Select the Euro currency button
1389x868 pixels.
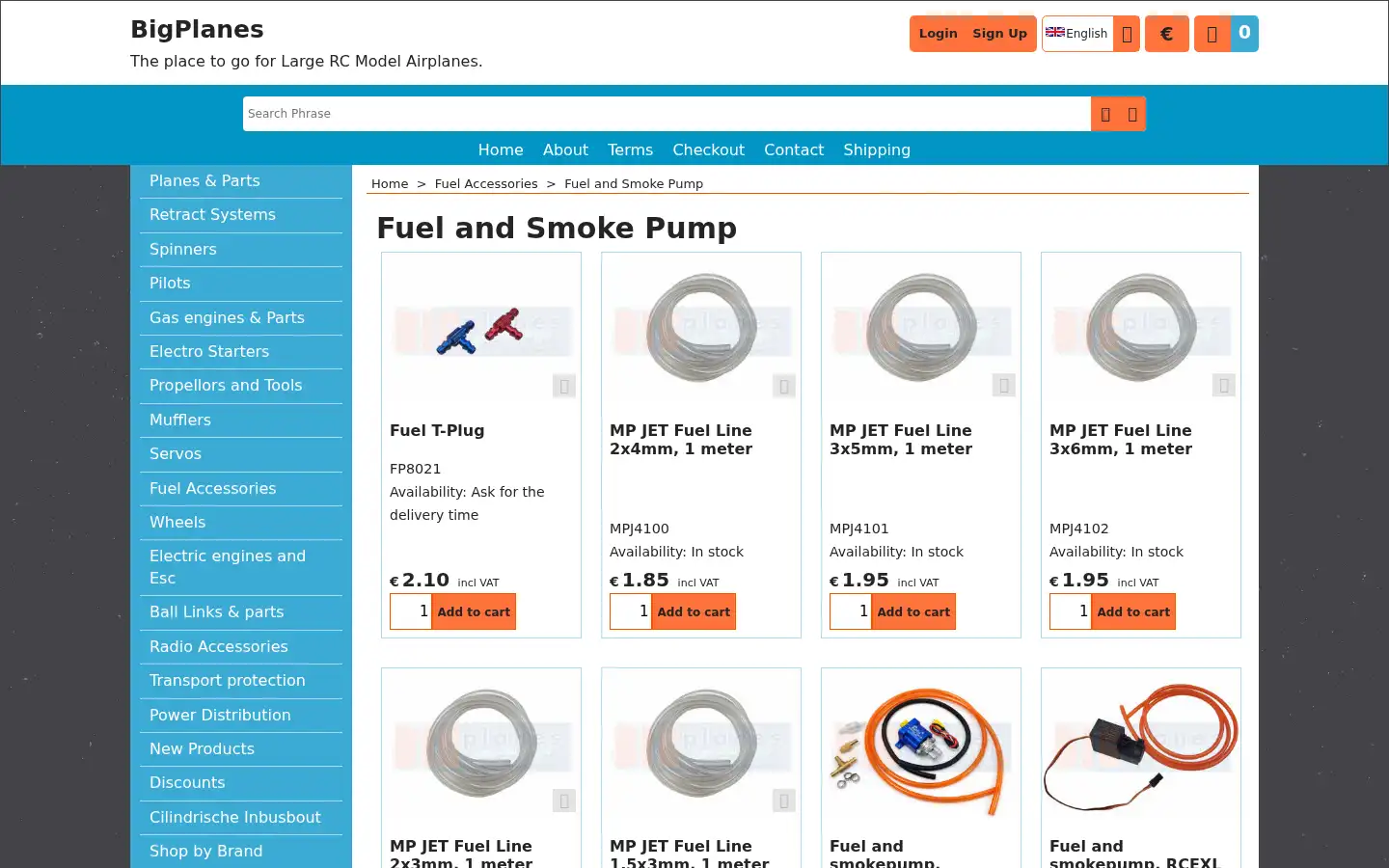click(x=1166, y=34)
